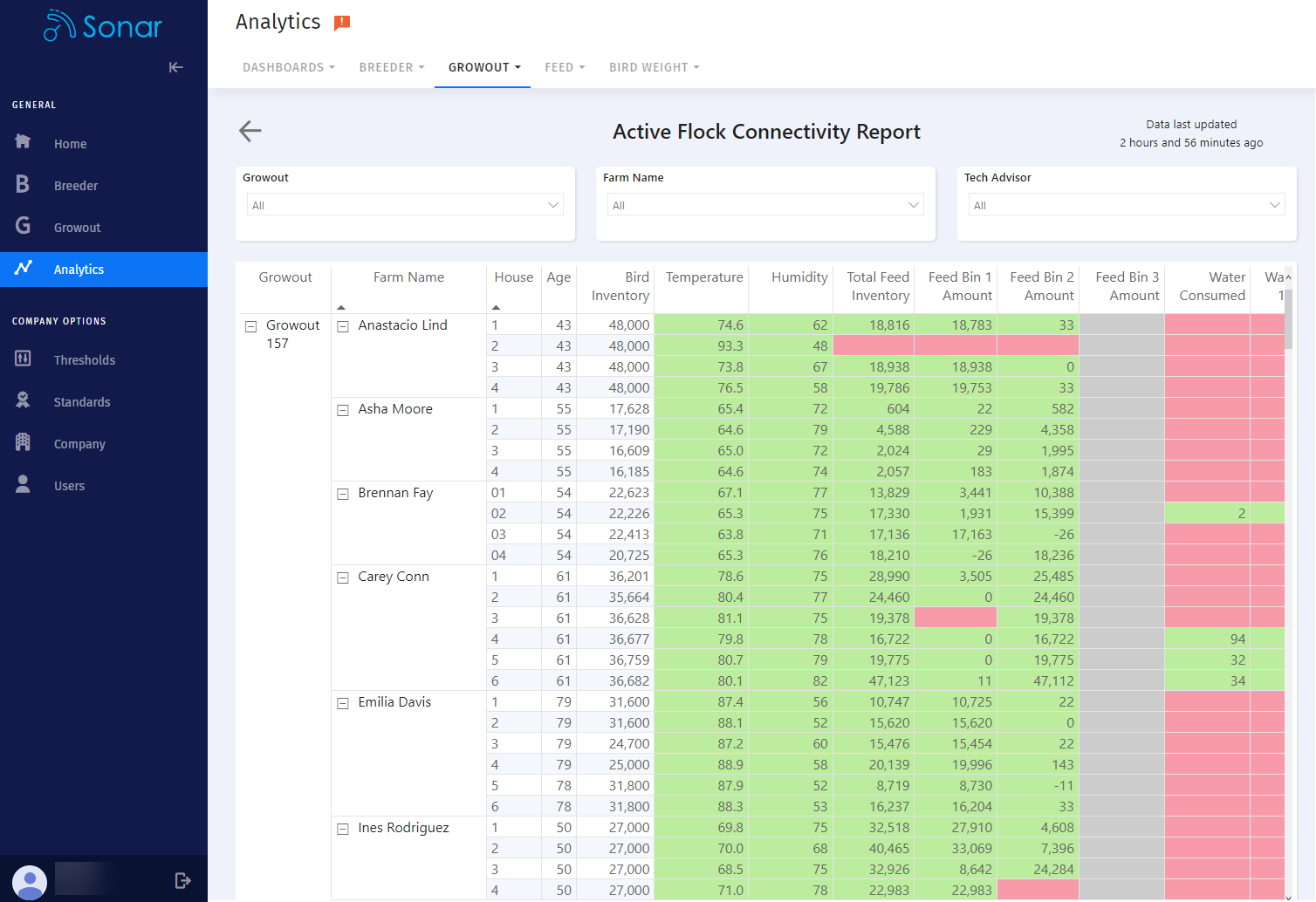
Task: Click the Company building icon
Action: point(24,442)
